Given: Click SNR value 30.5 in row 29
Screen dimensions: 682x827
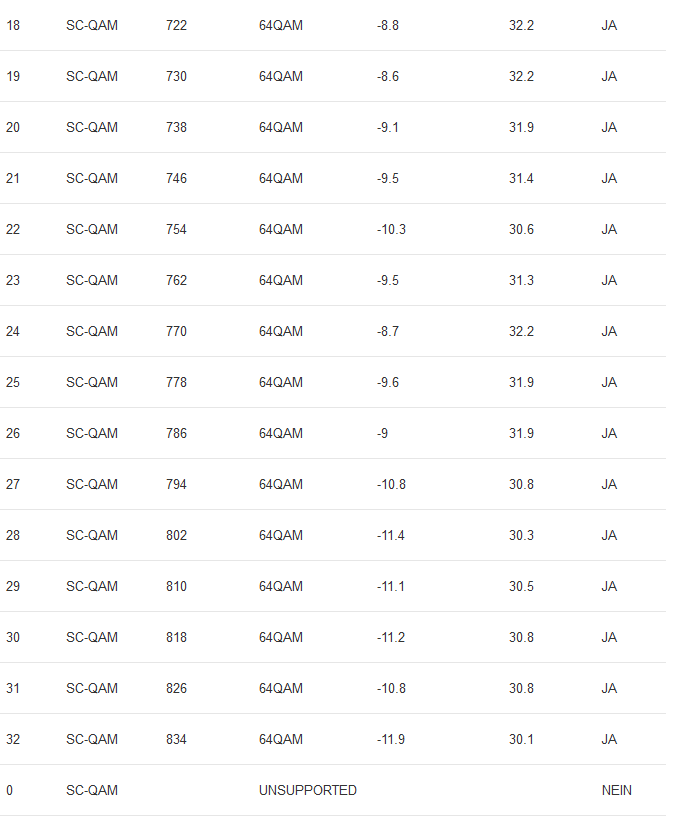Looking at the screenshot, I should [521, 586].
